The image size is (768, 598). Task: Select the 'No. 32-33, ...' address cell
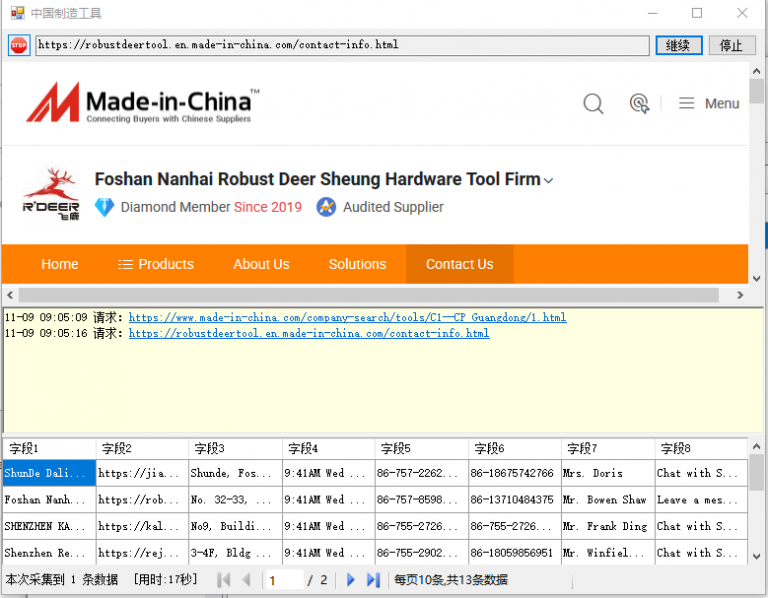coord(235,500)
